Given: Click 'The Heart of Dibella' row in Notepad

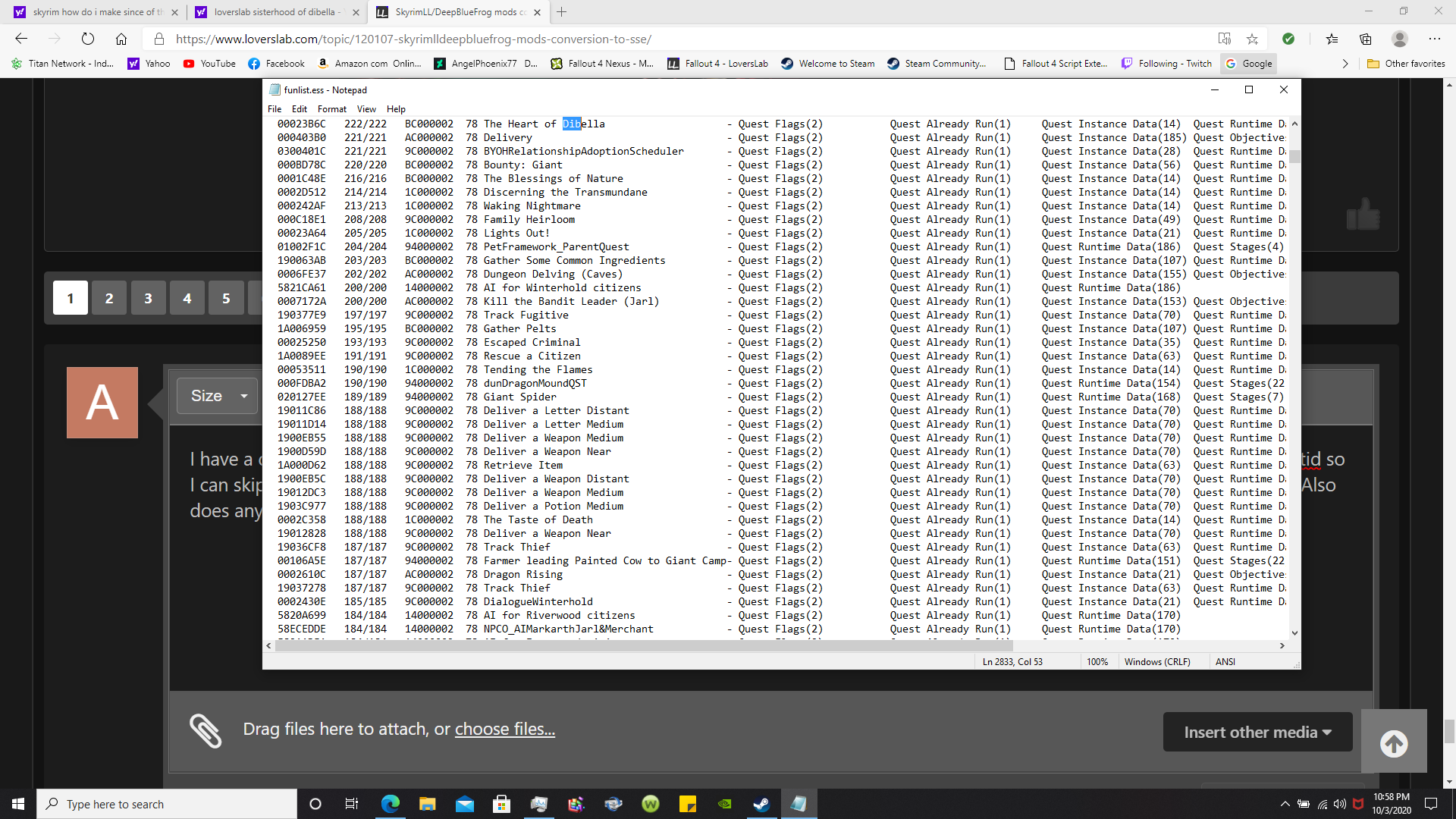Looking at the screenshot, I should 781,124.
